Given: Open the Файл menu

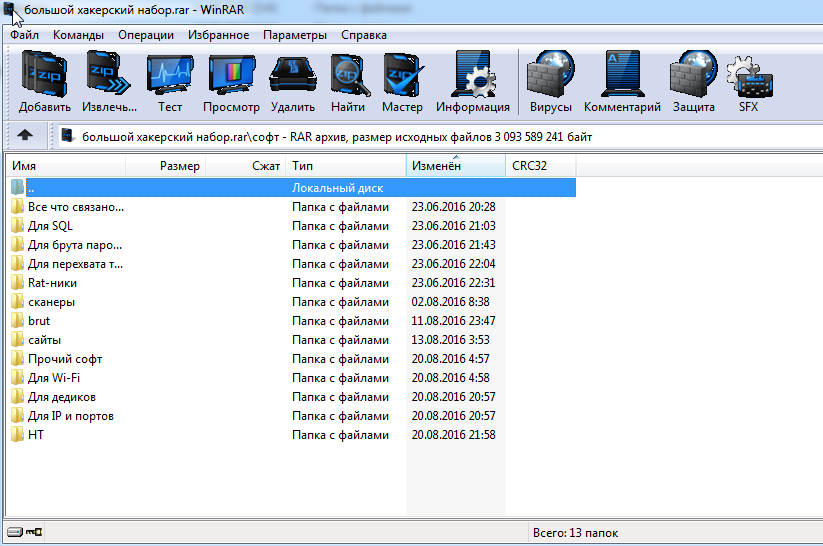Looking at the screenshot, I should [x=24, y=35].
